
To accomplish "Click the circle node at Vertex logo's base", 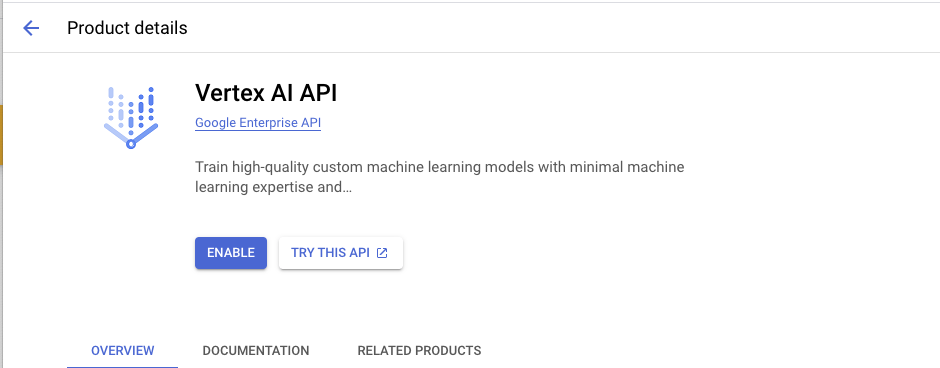I will [x=131, y=144].
